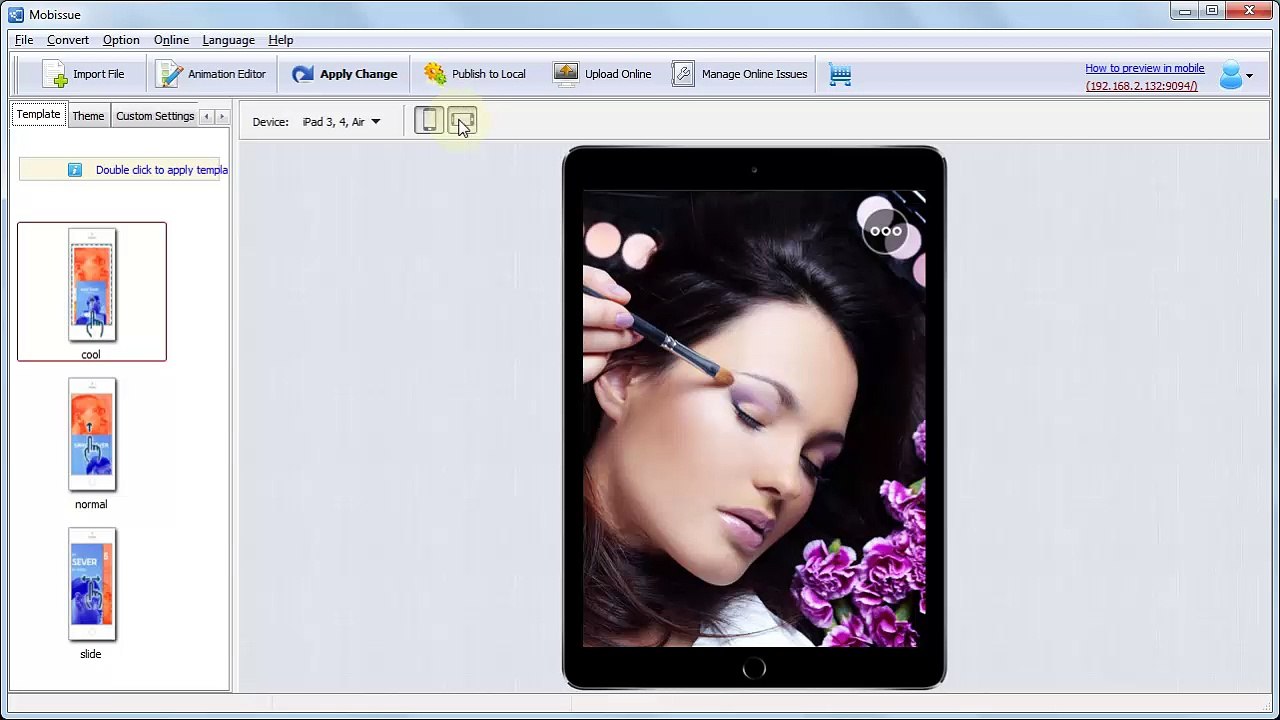Open the Option menu

pos(121,40)
